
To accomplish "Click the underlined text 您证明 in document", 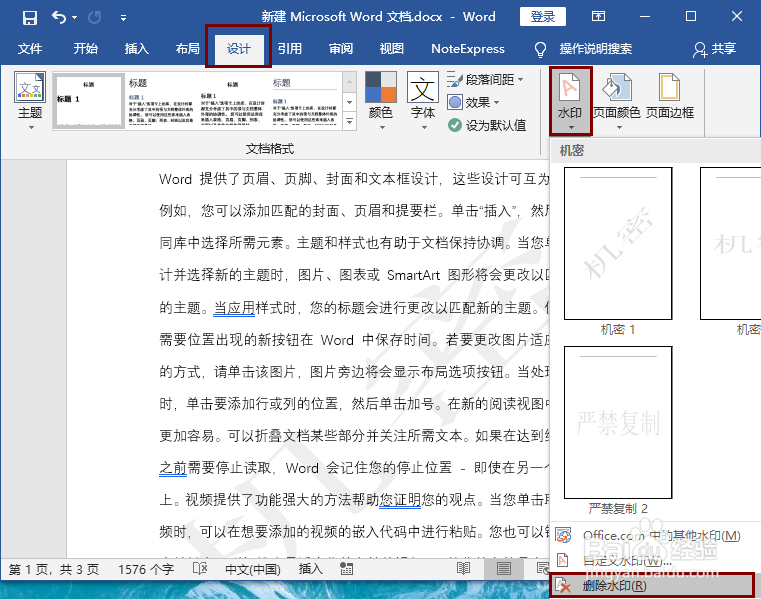I will 400,500.
